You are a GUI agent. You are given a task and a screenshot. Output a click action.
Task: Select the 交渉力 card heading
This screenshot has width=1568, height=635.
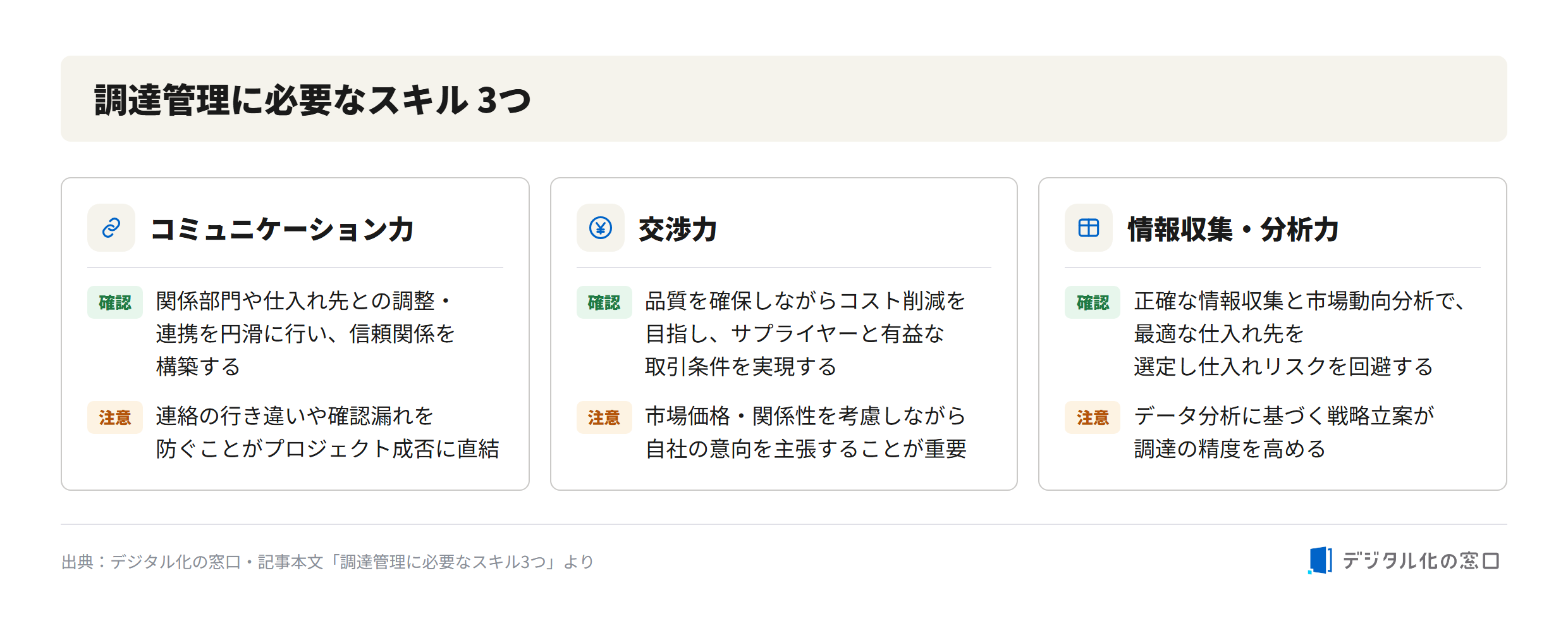[x=678, y=229]
